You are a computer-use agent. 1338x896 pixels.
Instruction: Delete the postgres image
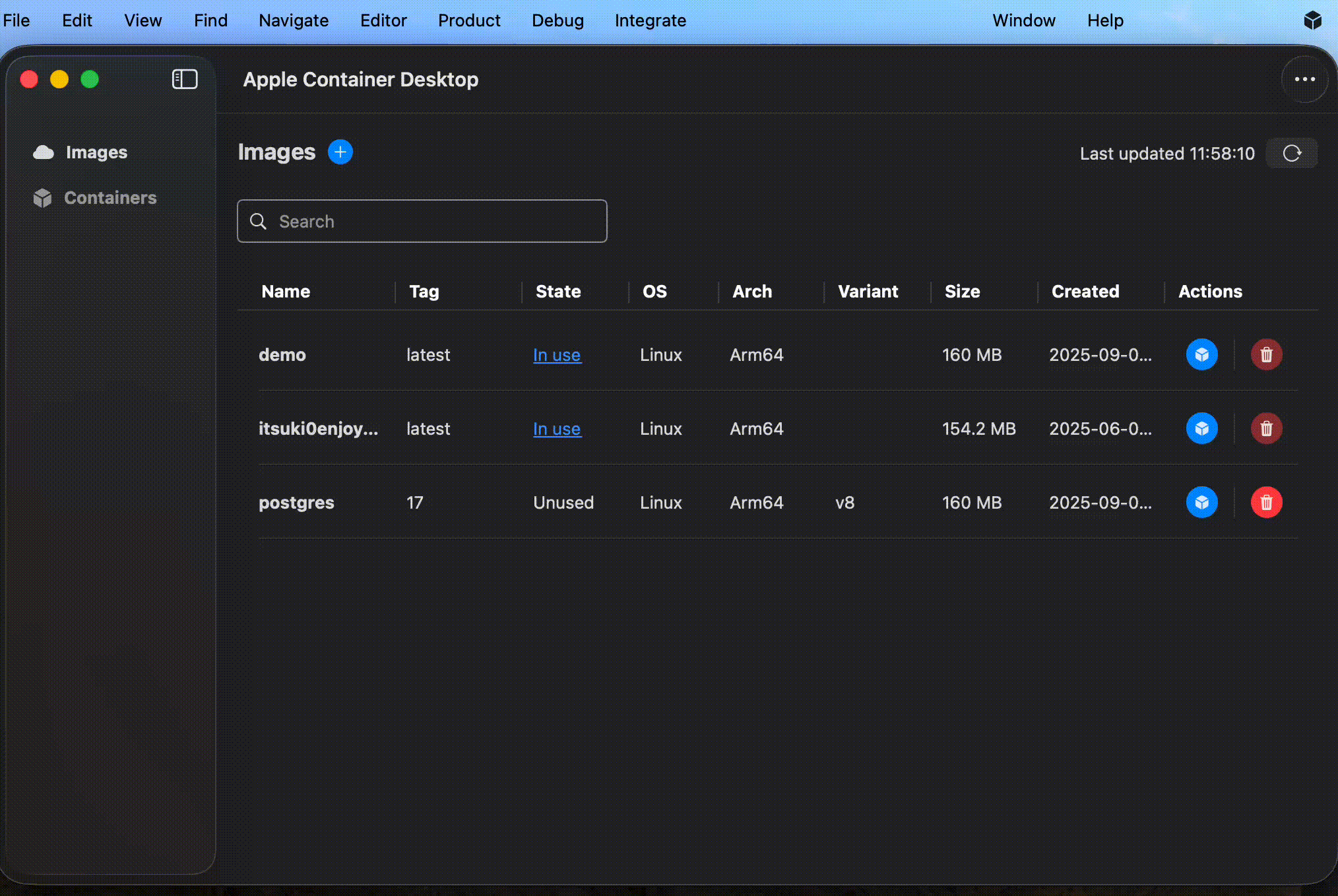1266,503
